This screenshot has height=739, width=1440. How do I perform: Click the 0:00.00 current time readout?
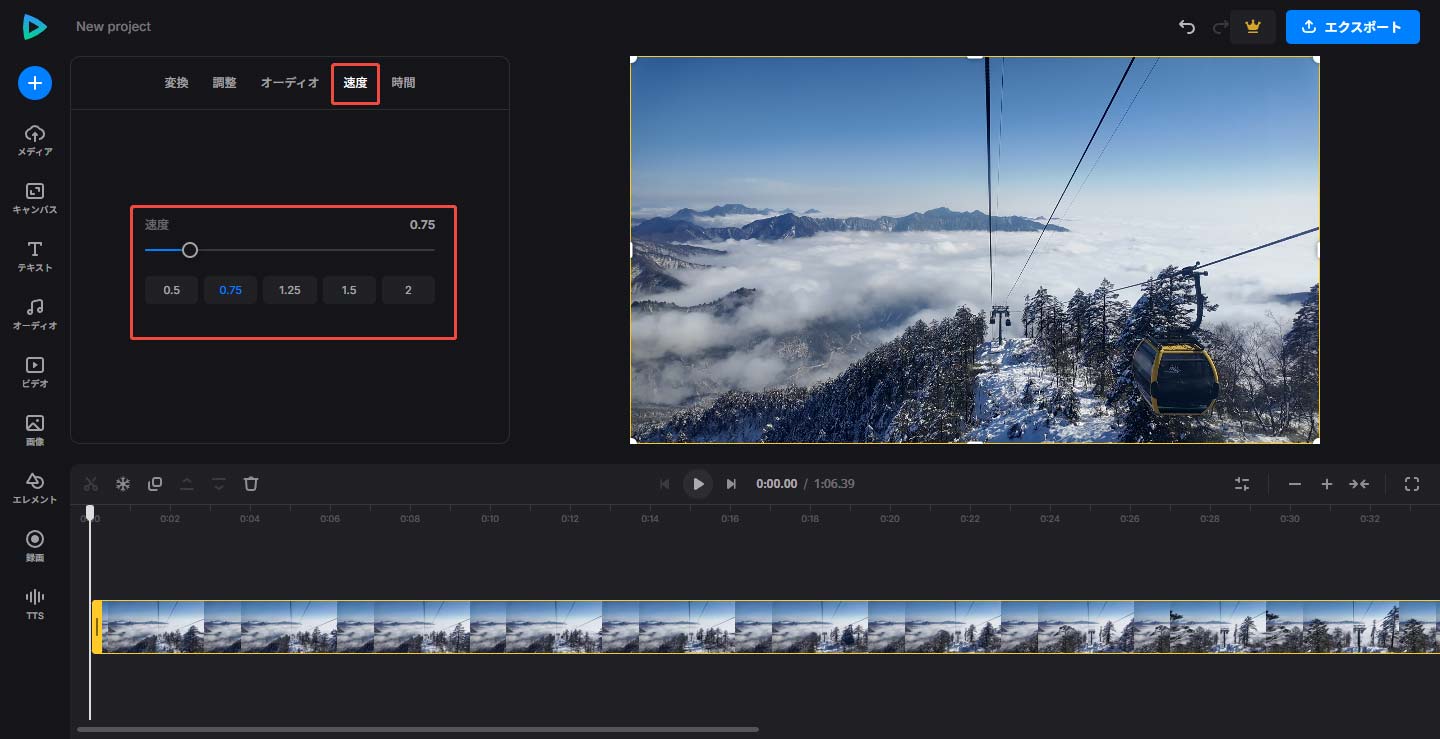click(777, 484)
